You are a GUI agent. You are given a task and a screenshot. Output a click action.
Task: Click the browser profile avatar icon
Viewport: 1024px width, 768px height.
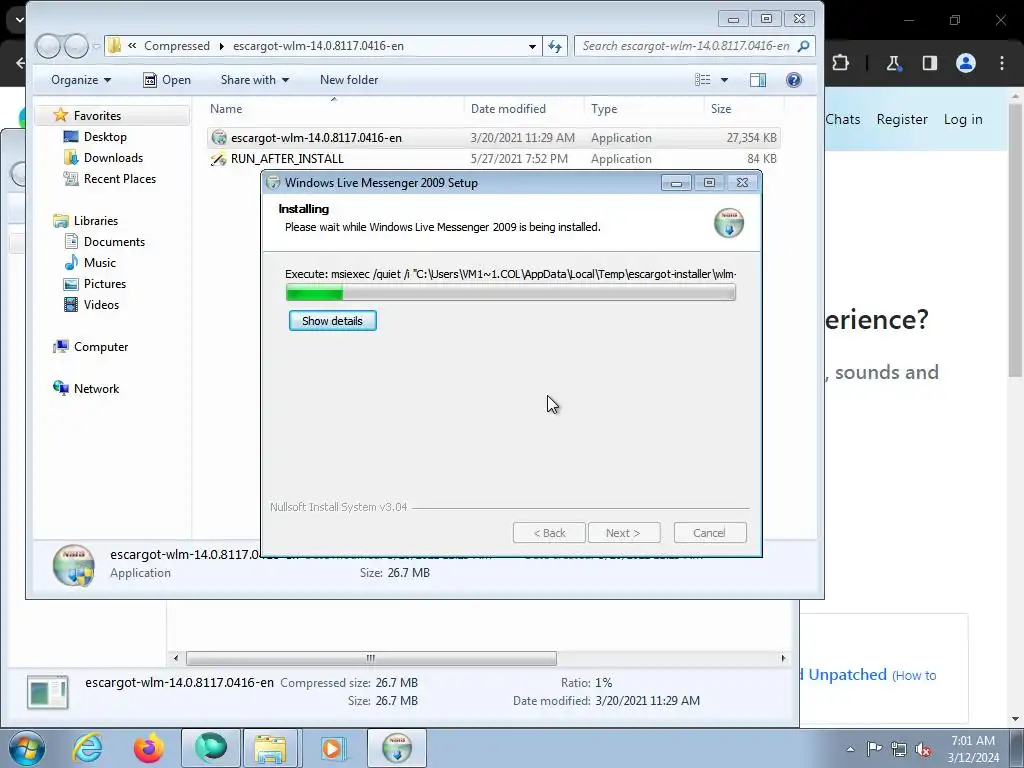tap(965, 63)
